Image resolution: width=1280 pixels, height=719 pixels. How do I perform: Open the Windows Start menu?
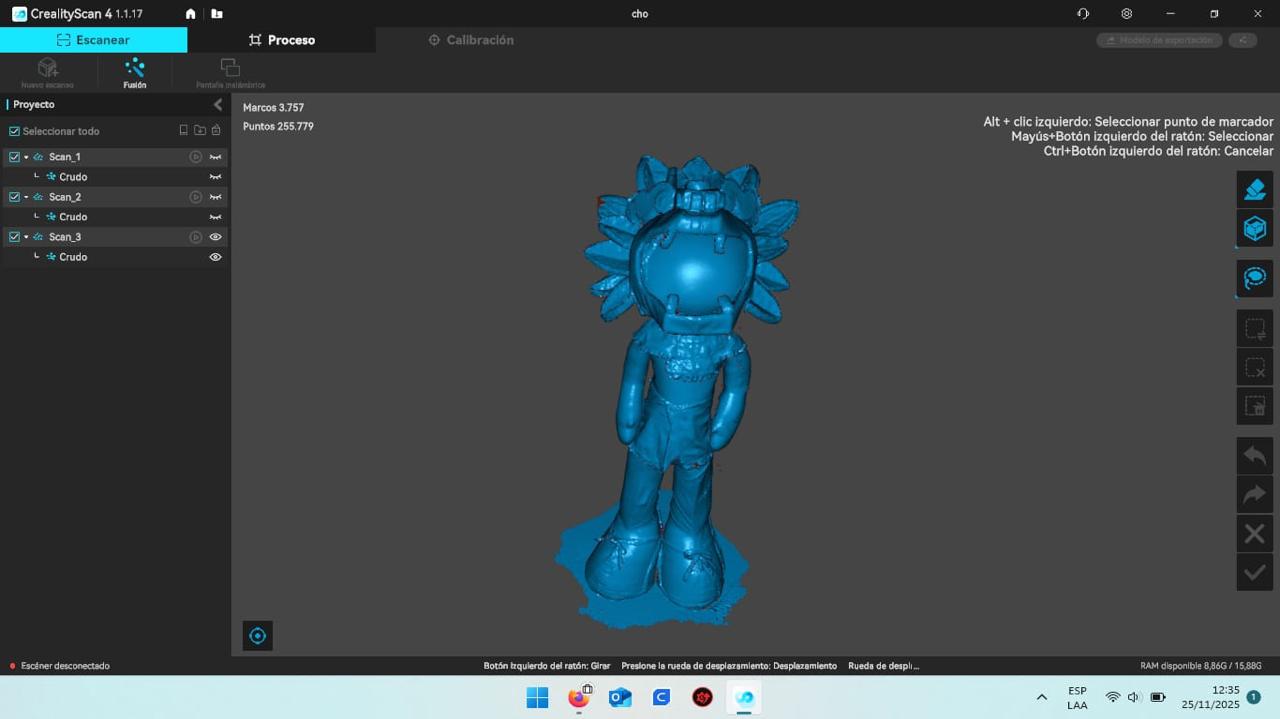click(x=537, y=697)
